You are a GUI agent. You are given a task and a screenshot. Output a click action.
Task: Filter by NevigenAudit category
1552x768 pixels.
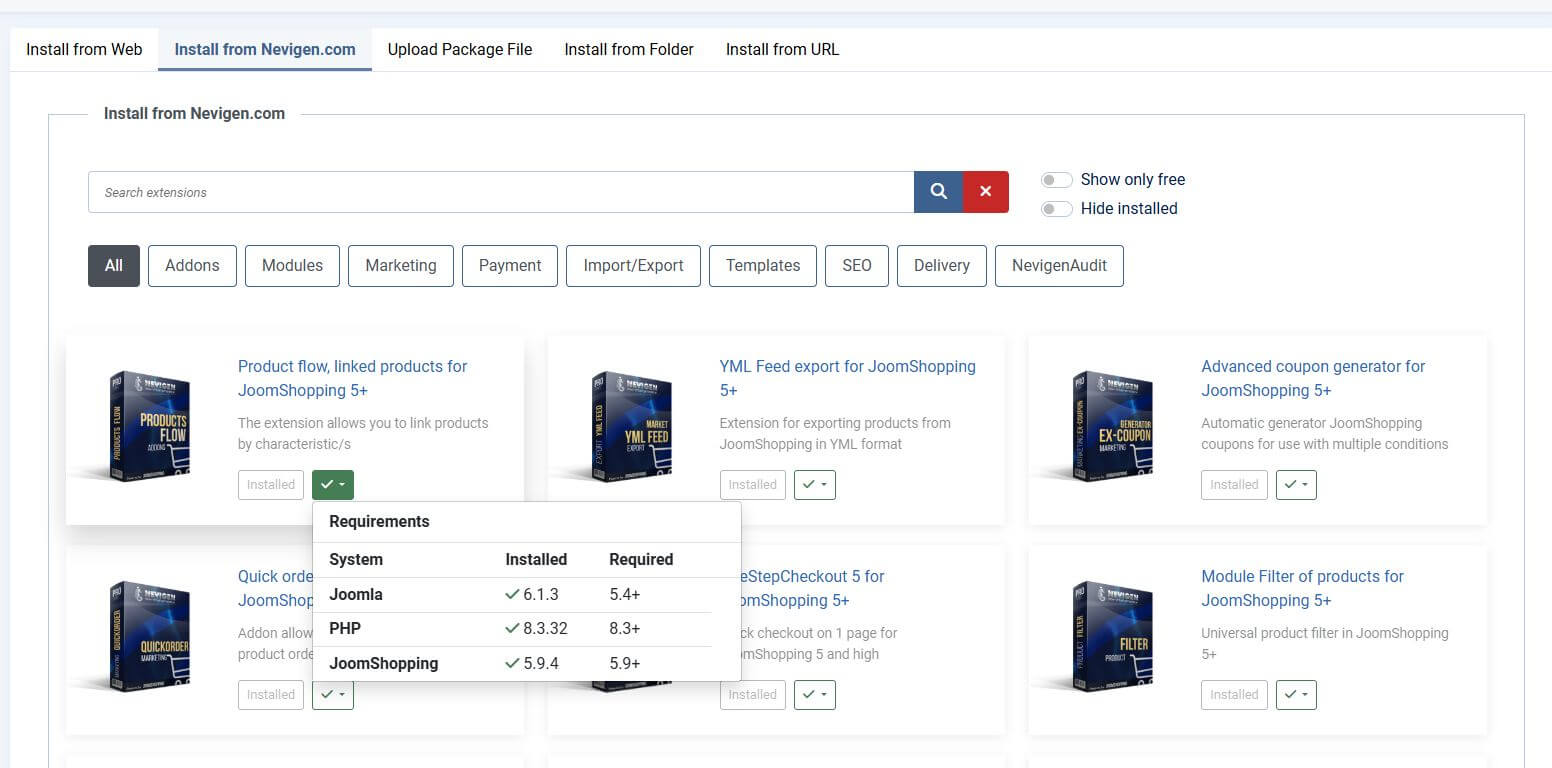(x=1059, y=266)
